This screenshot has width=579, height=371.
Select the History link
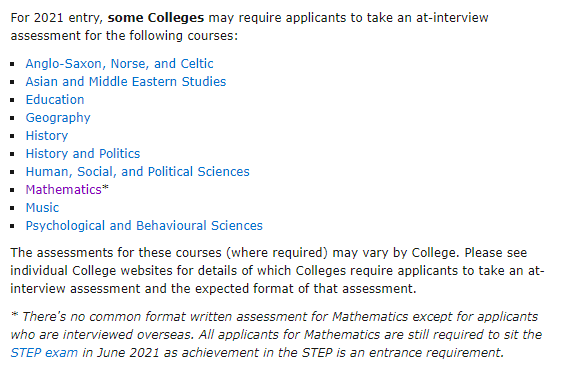(x=47, y=136)
